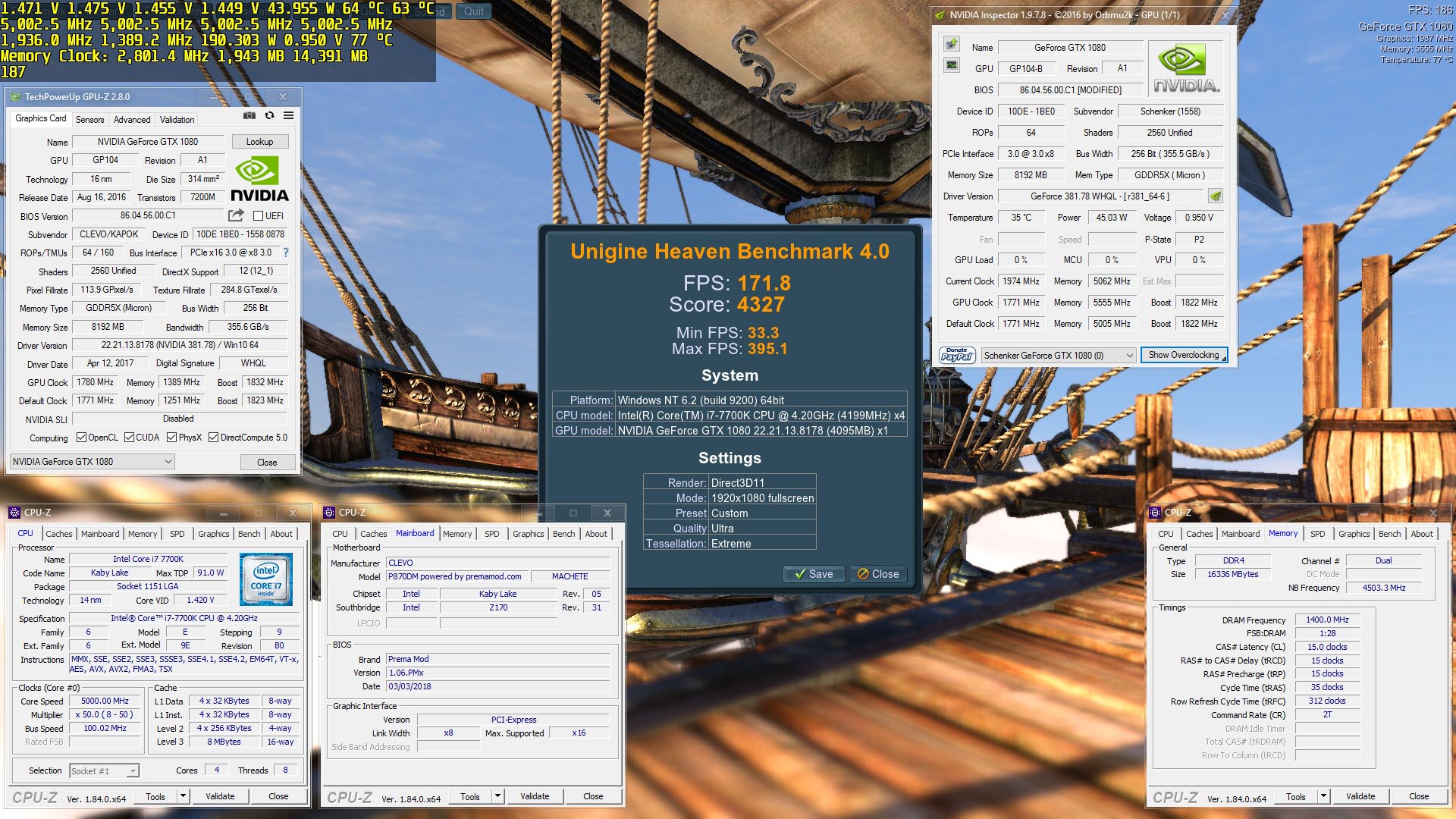
Task: Click the GPU-Z Bandwidth value '355.6 GB/s'
Action: pyautogui.click(x=248, y=327)
